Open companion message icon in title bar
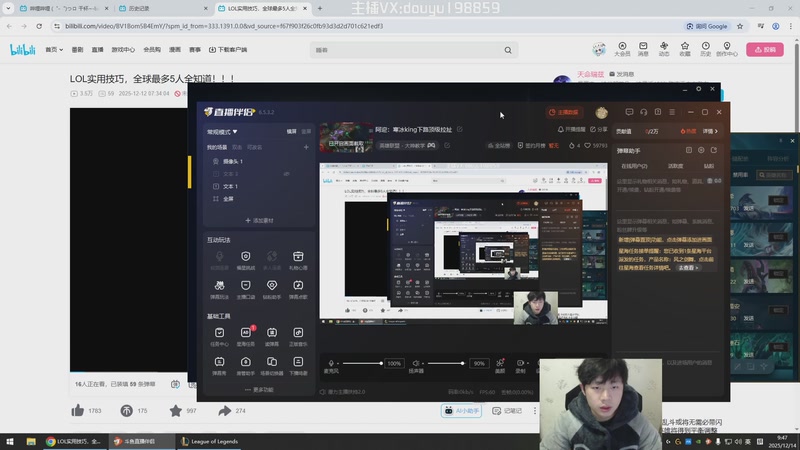 629,112
